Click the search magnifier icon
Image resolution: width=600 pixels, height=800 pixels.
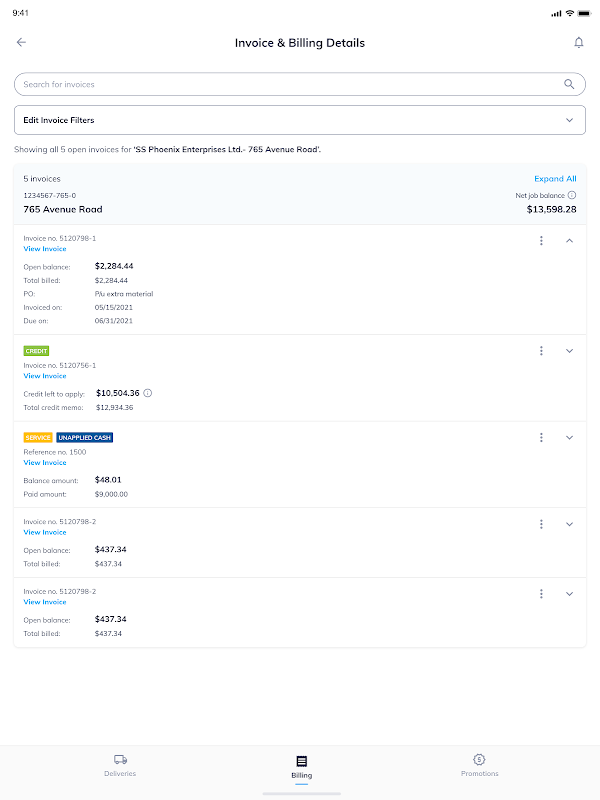[x=570, y=84]
